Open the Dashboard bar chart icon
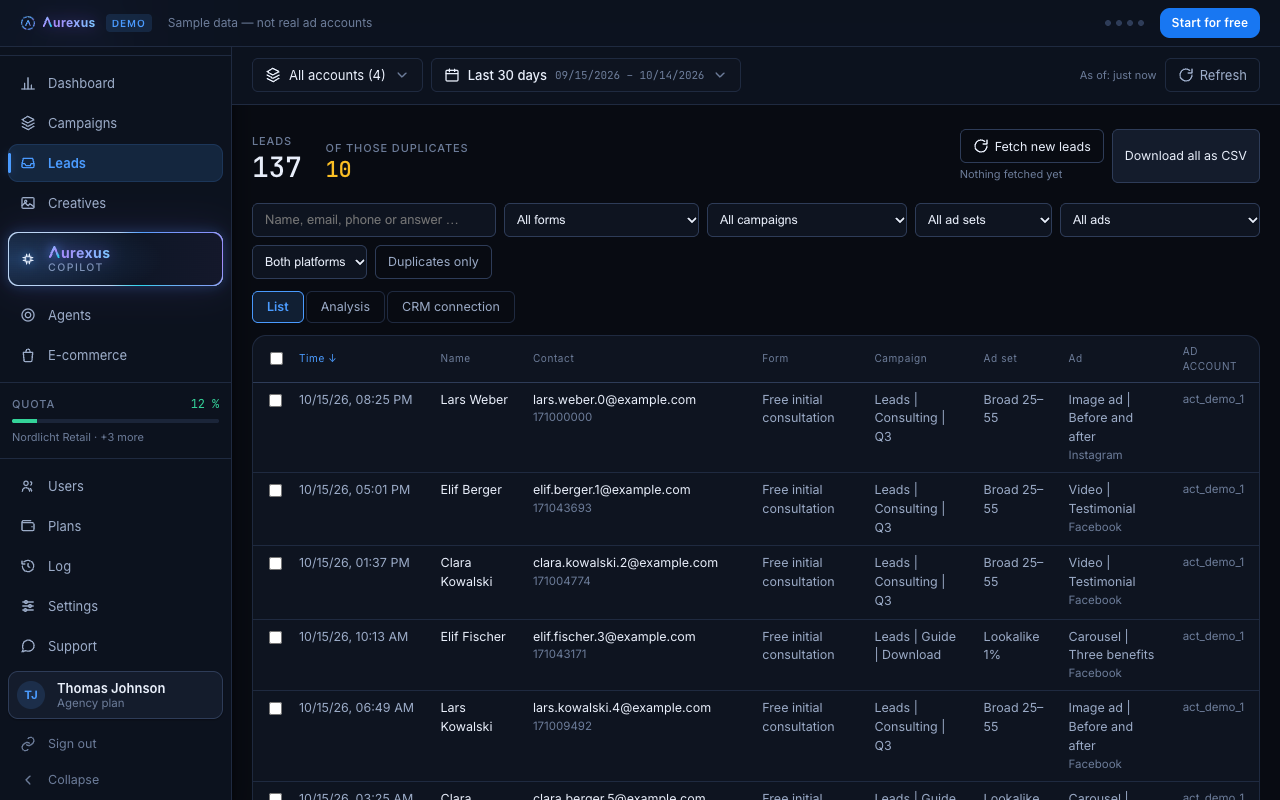The width and height of the screenshot is (1280, 800). pos(28,83)
